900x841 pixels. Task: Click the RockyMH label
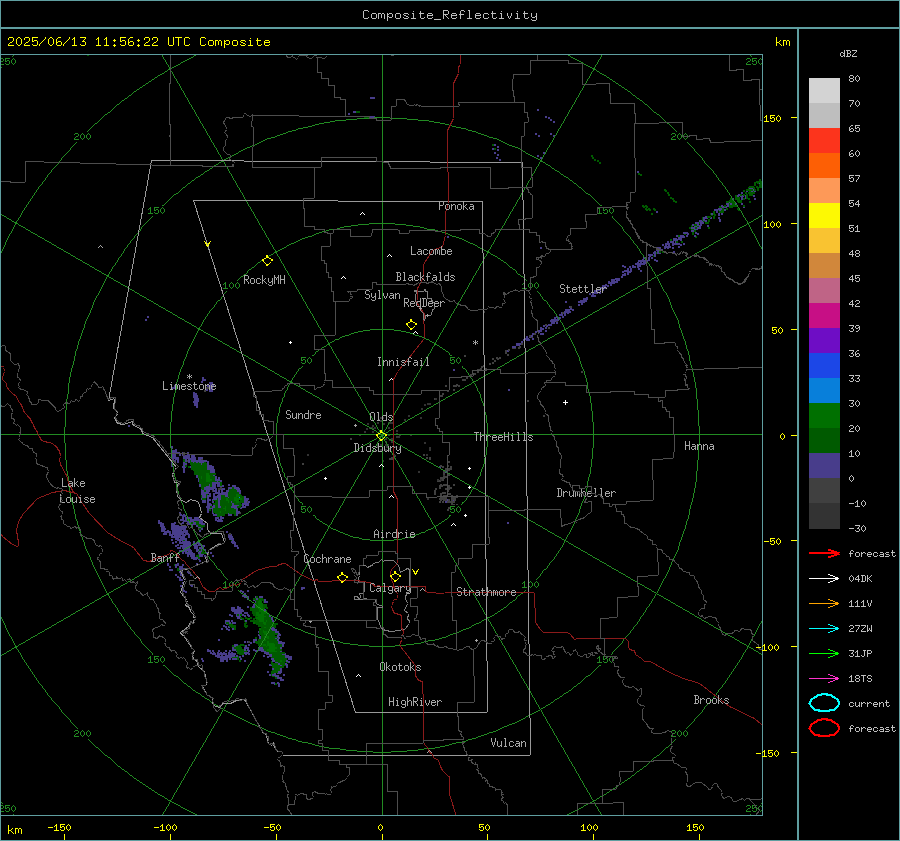pos(264,280)
